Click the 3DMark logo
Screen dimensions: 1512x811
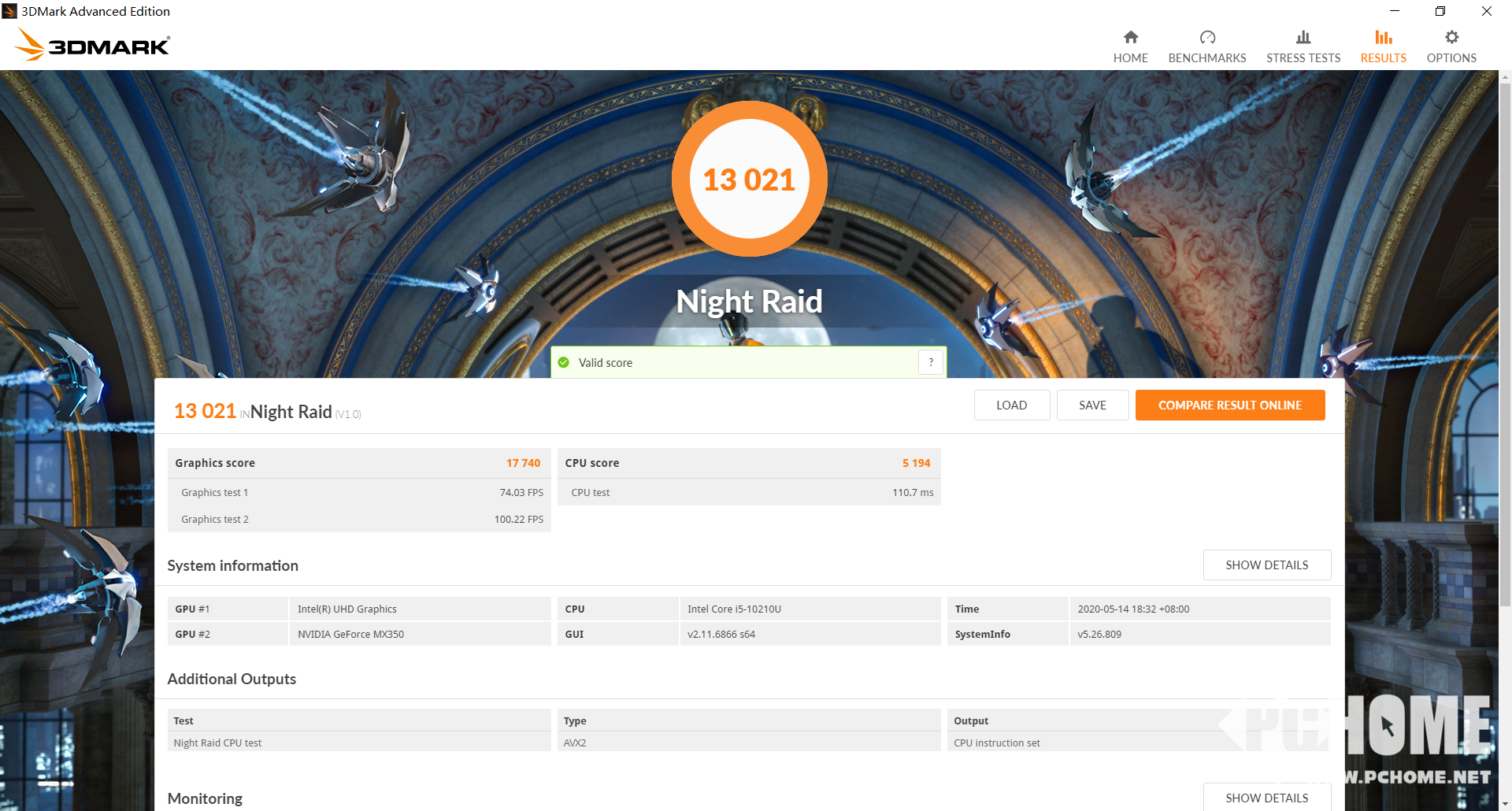(93, 45)
